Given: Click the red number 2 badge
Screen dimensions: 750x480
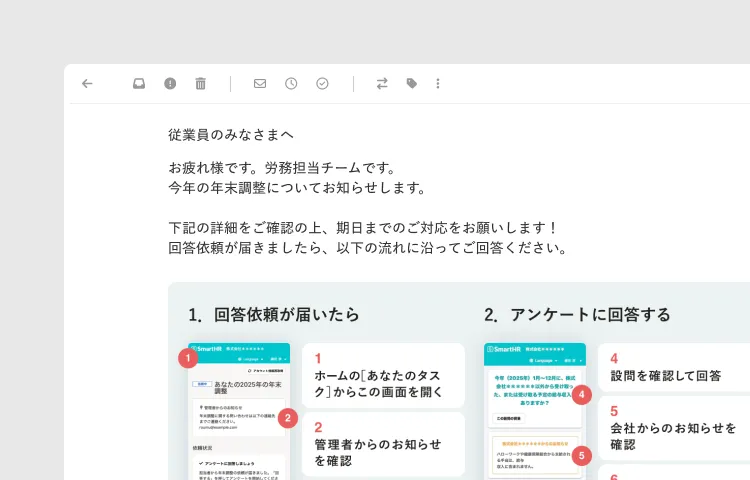Looking at the screenshot, I should [x=287, y=418].
